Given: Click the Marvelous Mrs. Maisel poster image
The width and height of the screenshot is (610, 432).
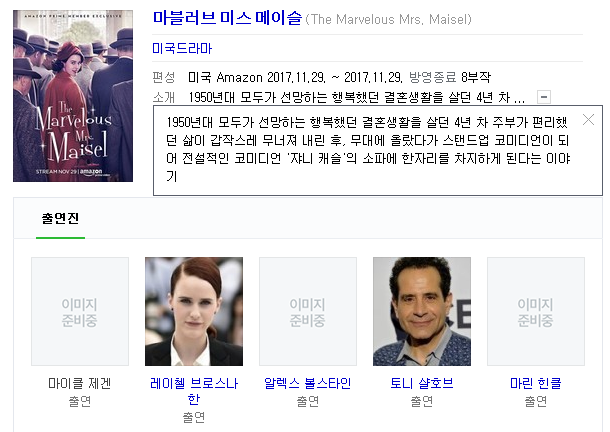Looking at the screenshot, I should (73, 96).
